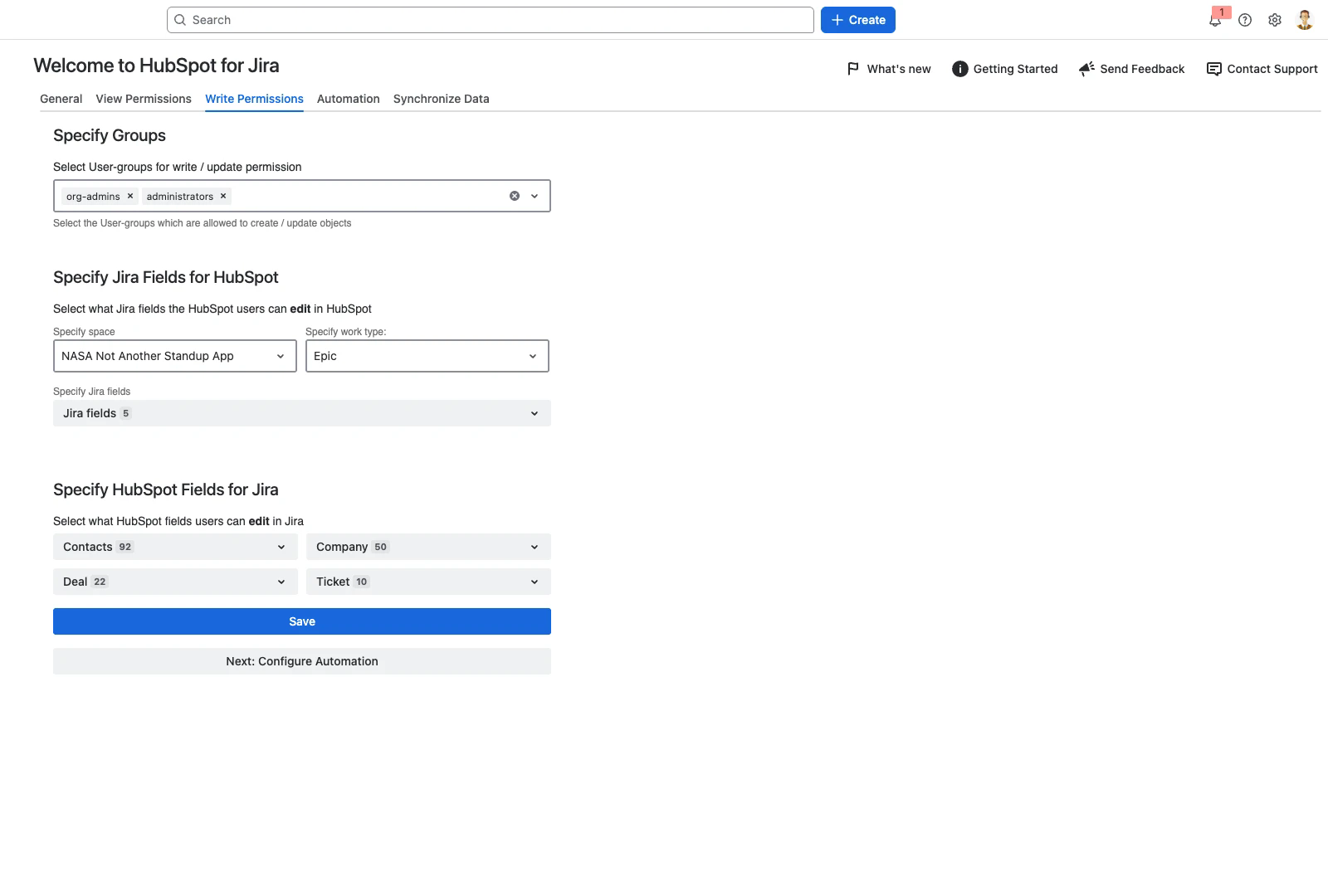Click the Company count badge 50
Image resolution: width=1328 pixels, height=896 pixels.
click(381, 547)
